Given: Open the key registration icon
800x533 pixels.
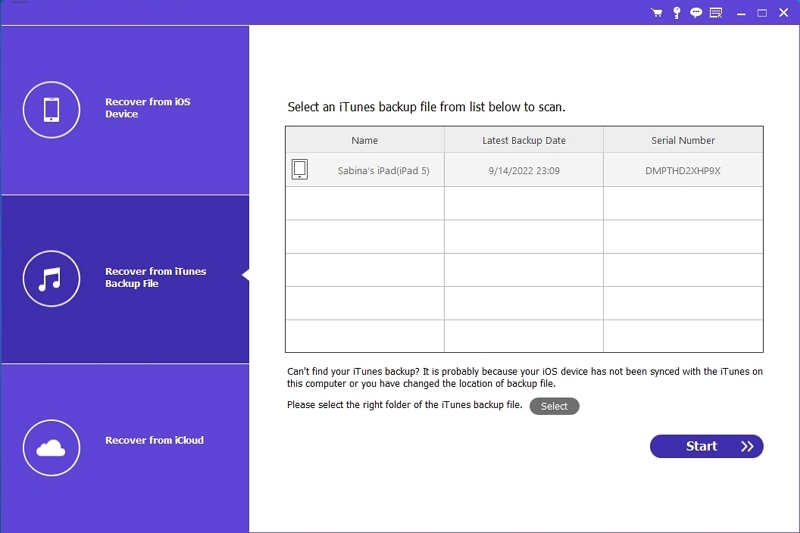Looking at the screenshot, I should pos(677,13).
